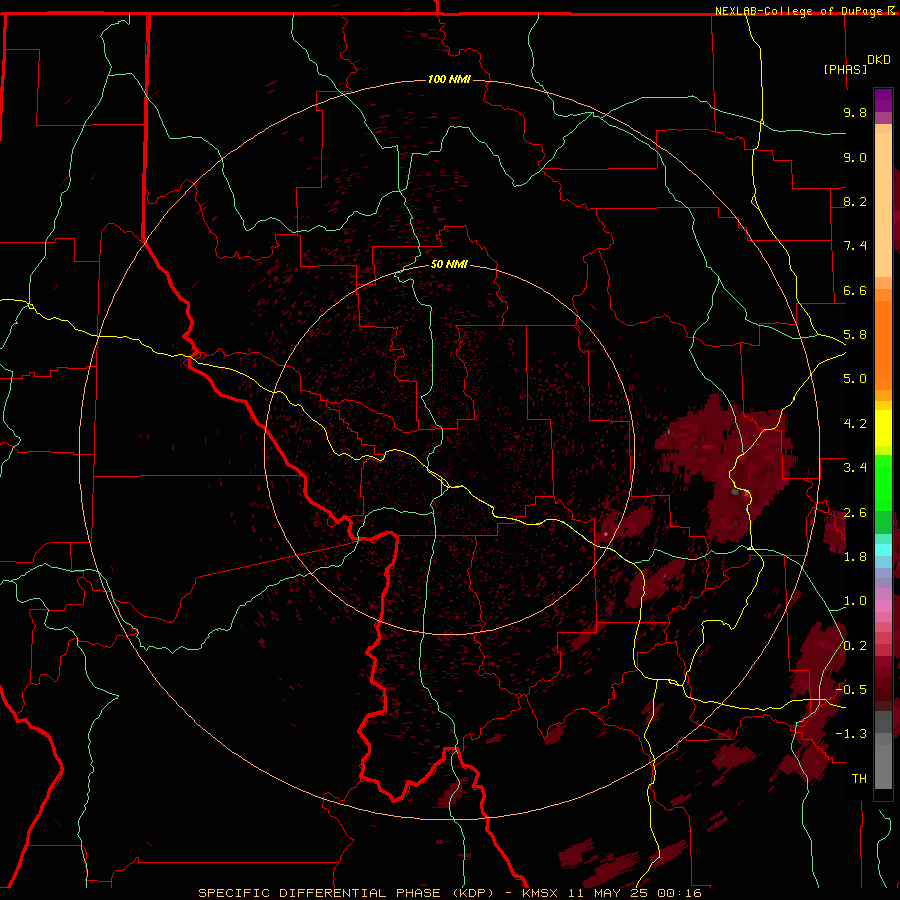Click the 3.4 scale value
Screen dimensions: 900x900
855,468
